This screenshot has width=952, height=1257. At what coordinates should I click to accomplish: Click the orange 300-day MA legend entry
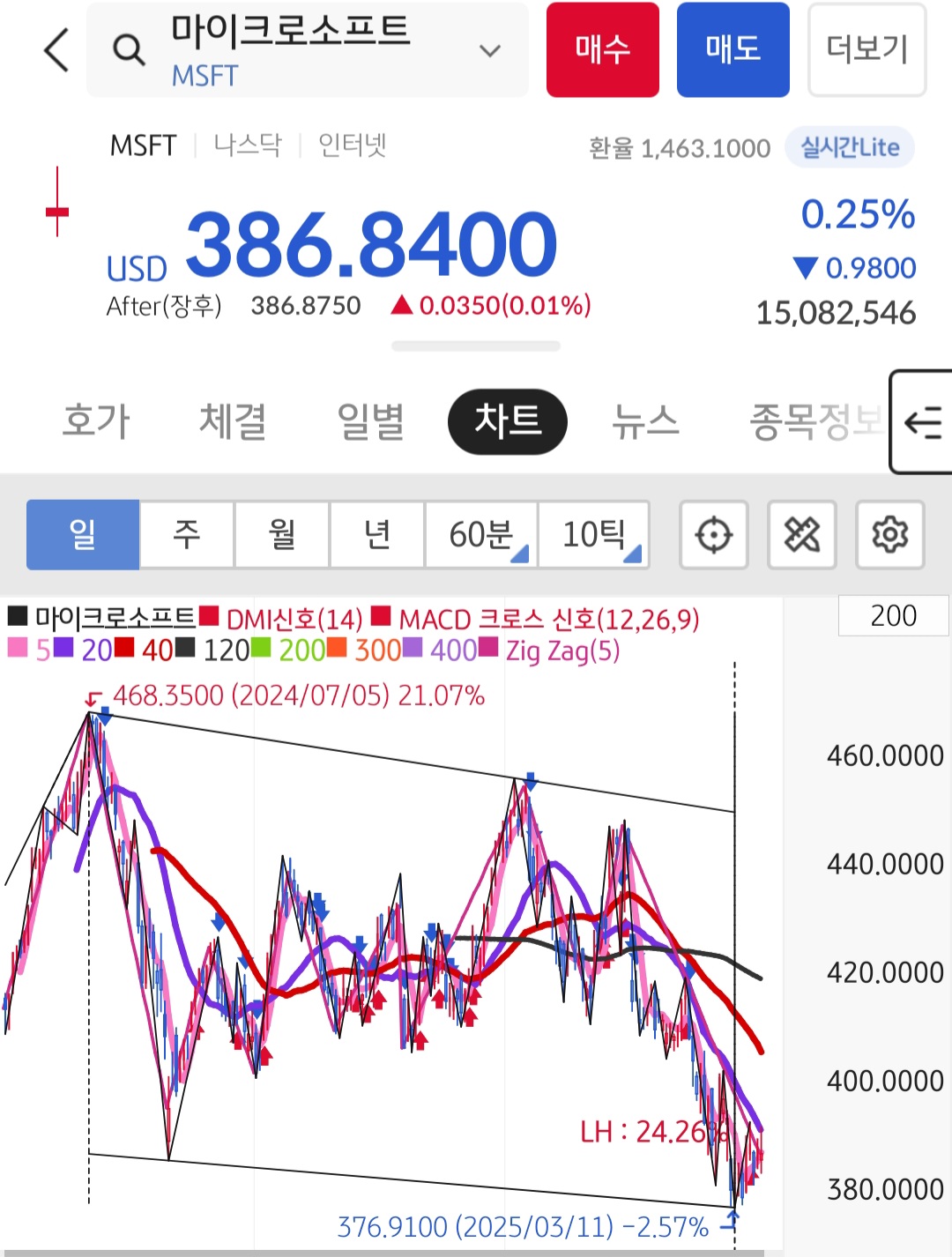point(364,650)
